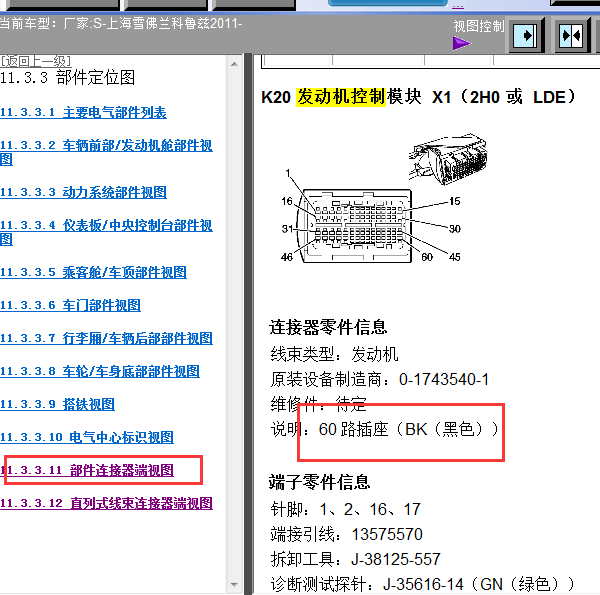Click the right-arrow view control button
Viewport: 600px width, 595px height.
(525, 36)
